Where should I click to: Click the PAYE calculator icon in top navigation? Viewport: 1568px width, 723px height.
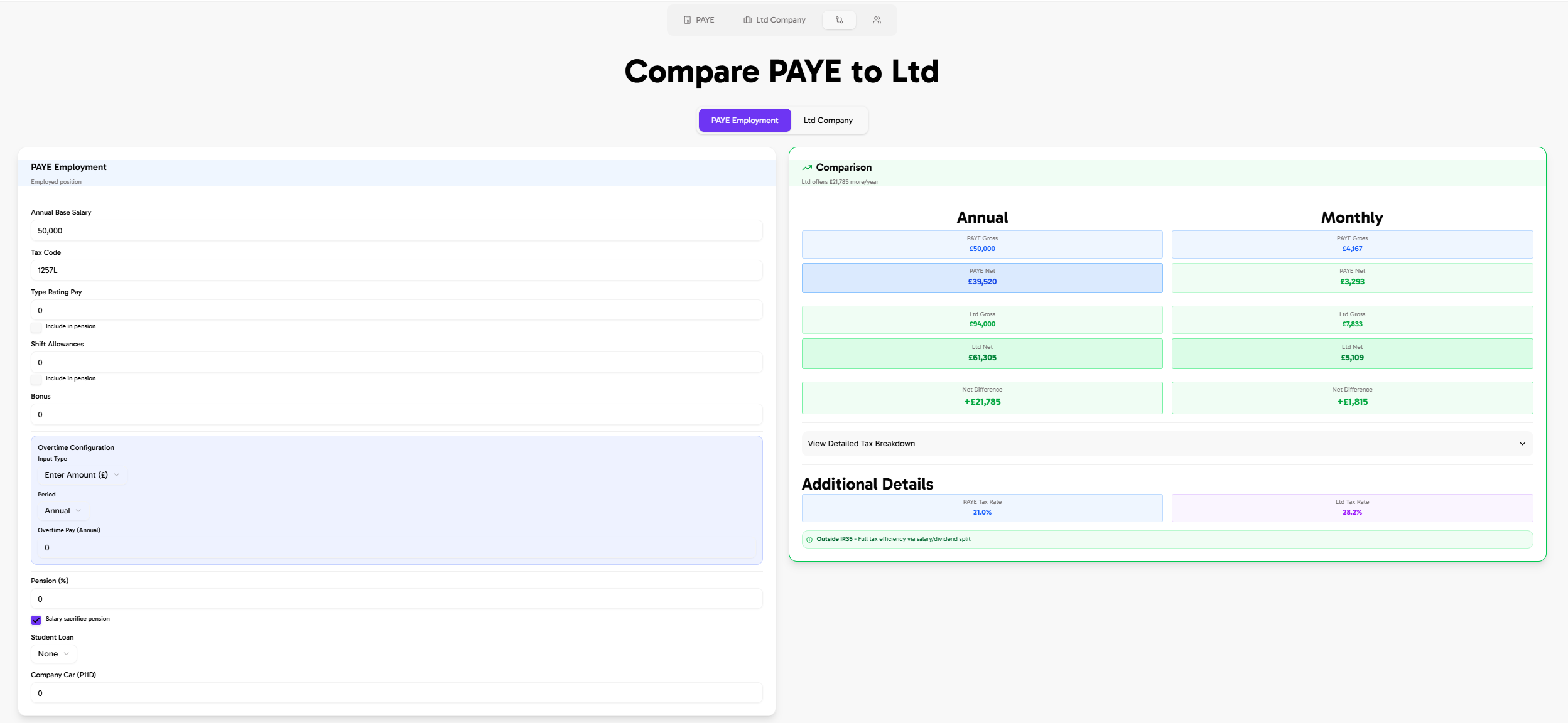[687, 20]
